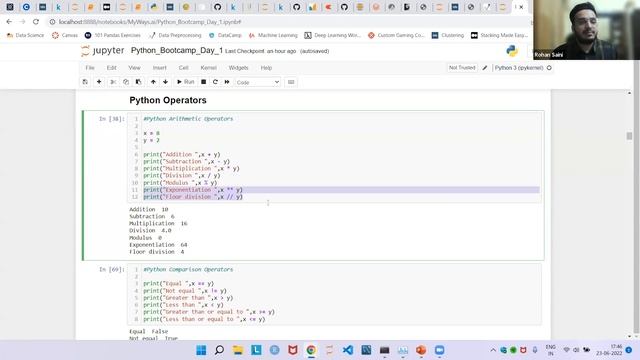The width and height of the screenshot is (640, 360).
Task: Open Visual Studio Code from the taskbar
Action: 348,350
